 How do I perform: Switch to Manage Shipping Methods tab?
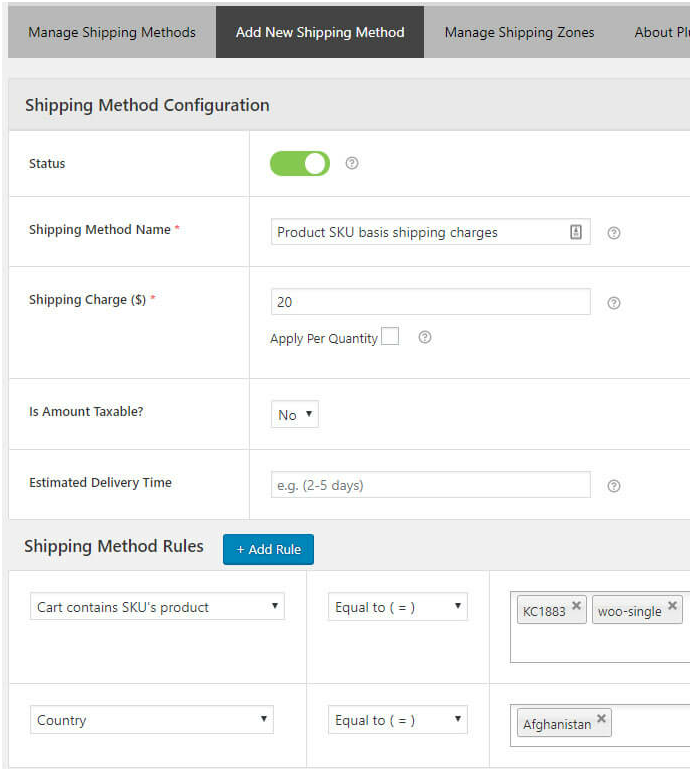[112, 32]
